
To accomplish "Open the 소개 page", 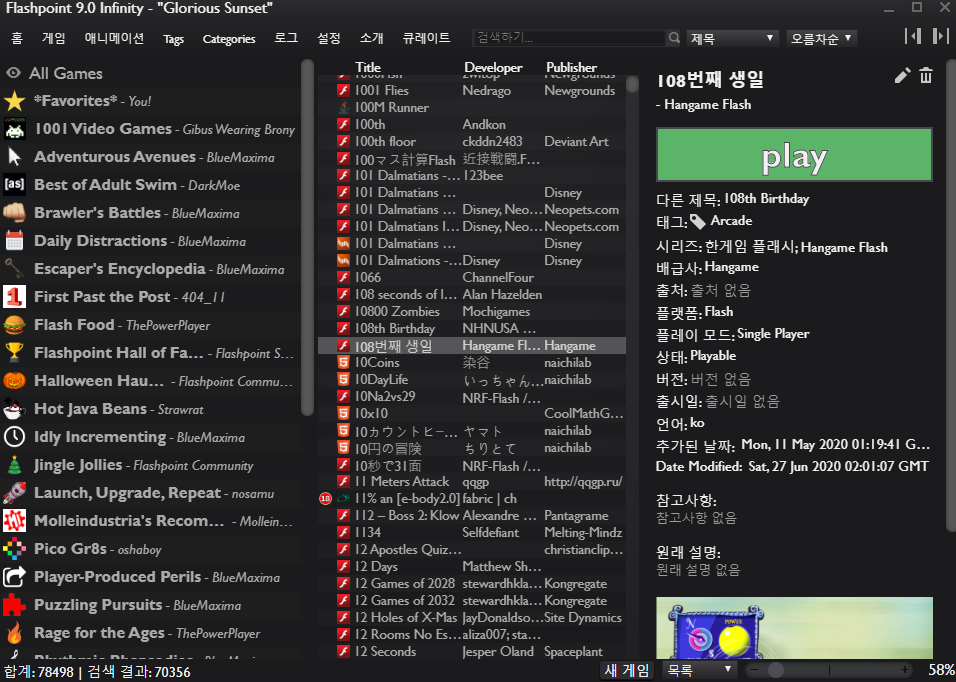I will click(371, 38).
